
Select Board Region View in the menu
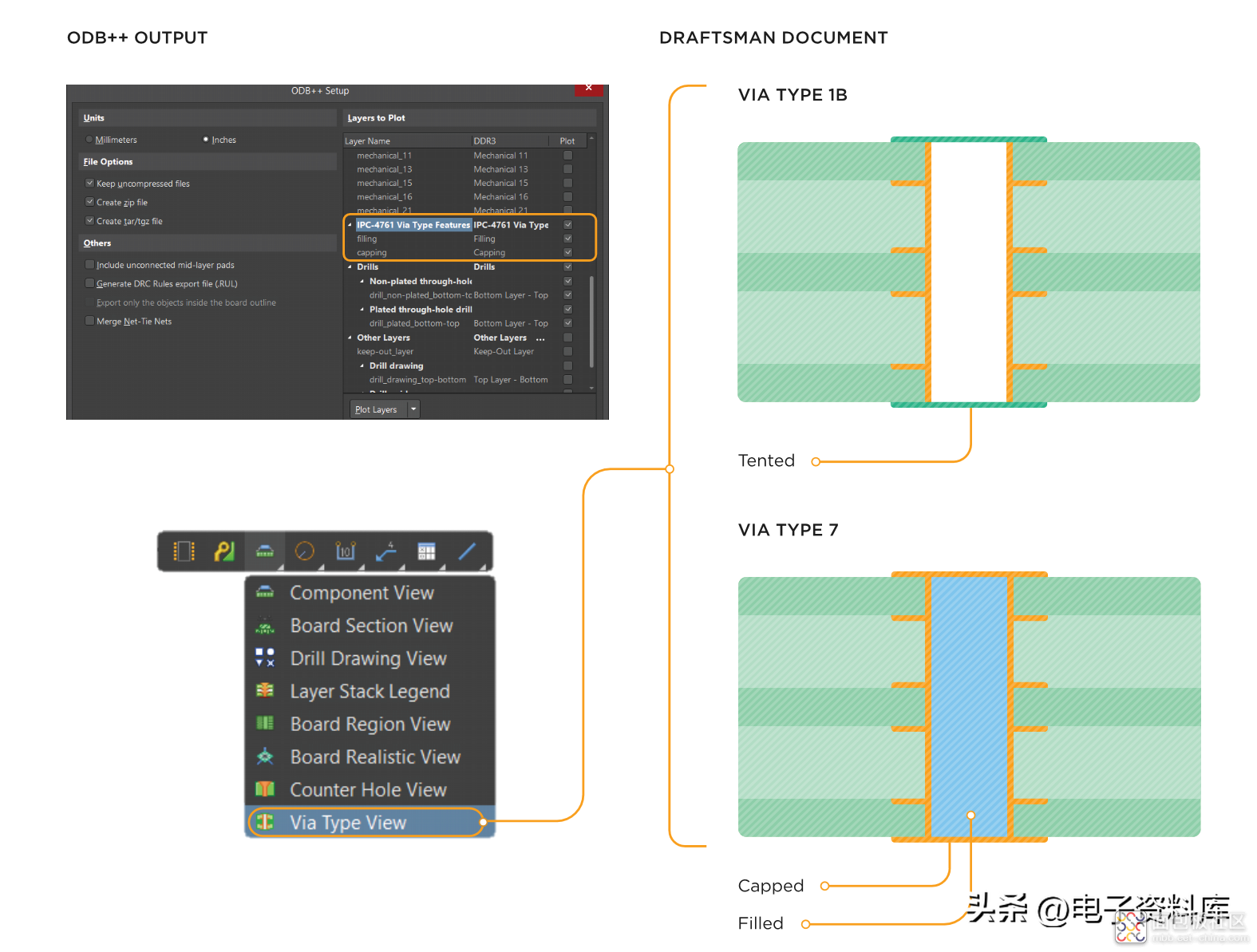point(370,724)
